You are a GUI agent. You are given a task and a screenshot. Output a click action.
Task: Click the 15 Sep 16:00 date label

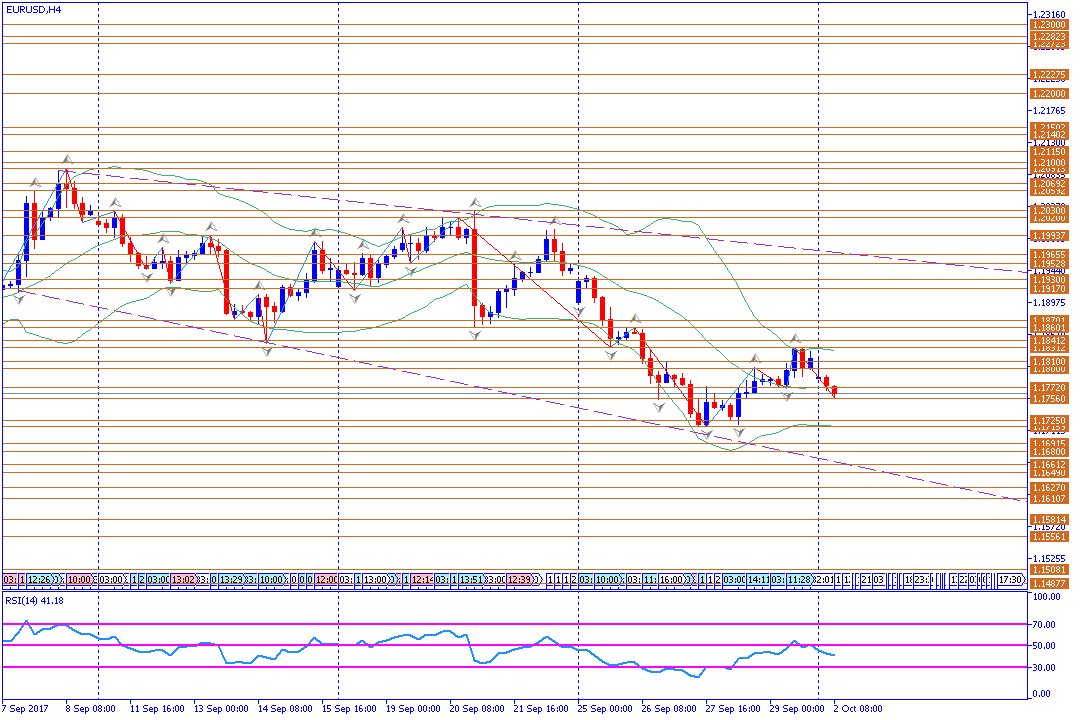tap(349, 708)
